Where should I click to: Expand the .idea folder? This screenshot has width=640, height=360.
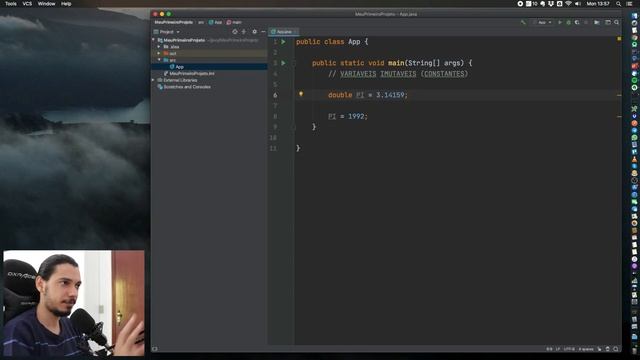pyautogui.click(x=159, y=47)
